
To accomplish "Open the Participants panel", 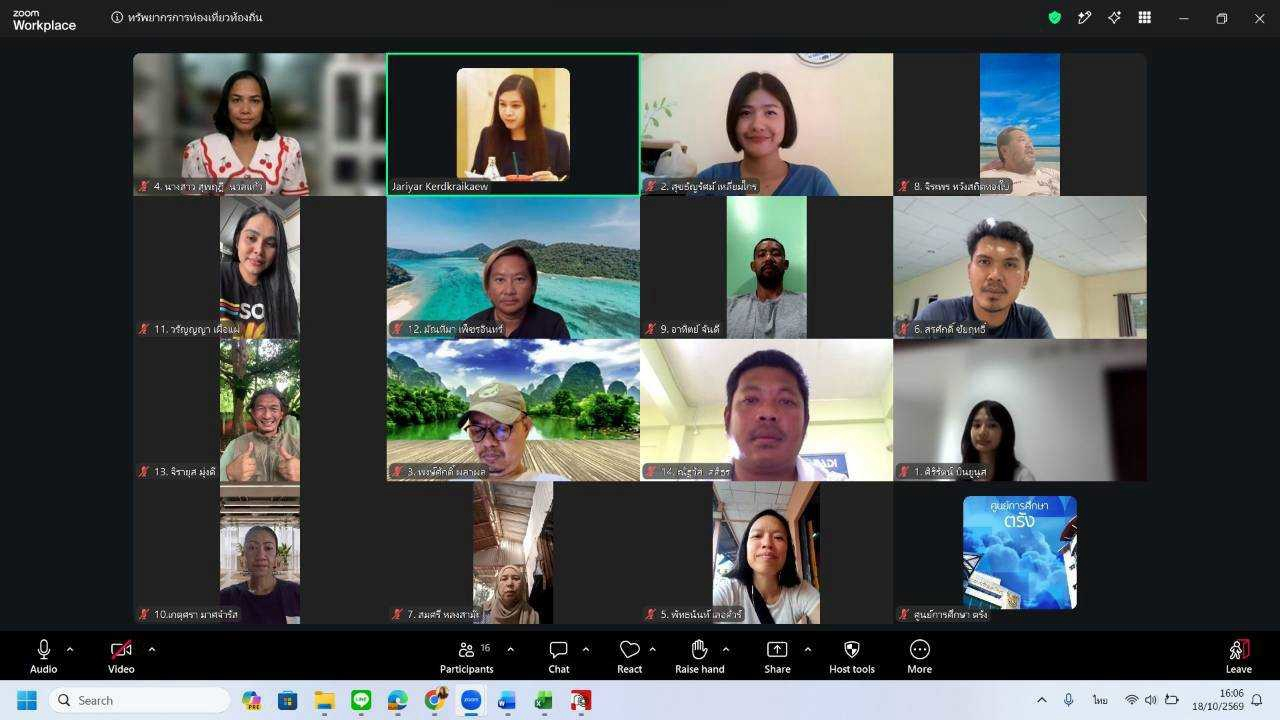I will click(x=466, y=657).
